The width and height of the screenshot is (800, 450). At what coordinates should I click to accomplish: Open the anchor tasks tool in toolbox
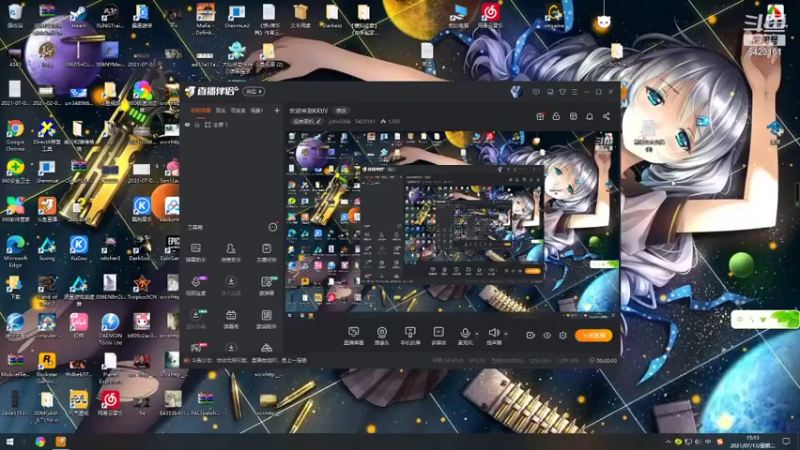(266, 253)
